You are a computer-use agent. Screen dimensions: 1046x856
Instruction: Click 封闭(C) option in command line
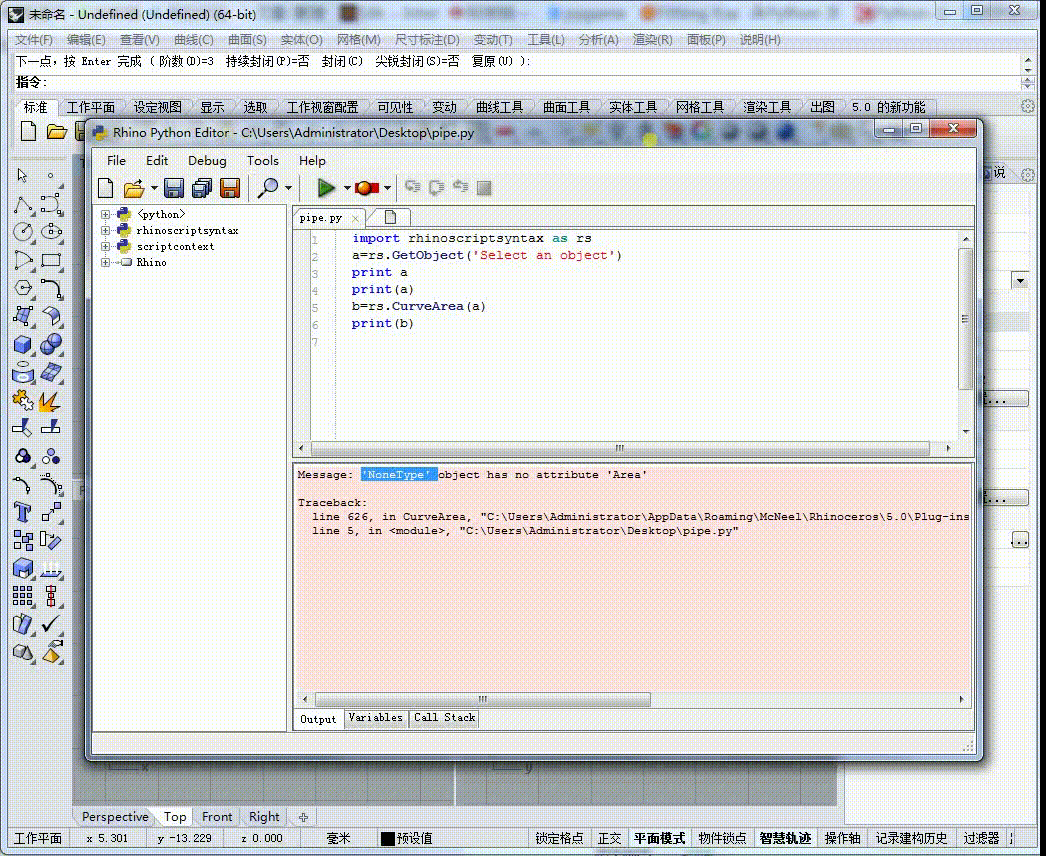click(342, 61)
